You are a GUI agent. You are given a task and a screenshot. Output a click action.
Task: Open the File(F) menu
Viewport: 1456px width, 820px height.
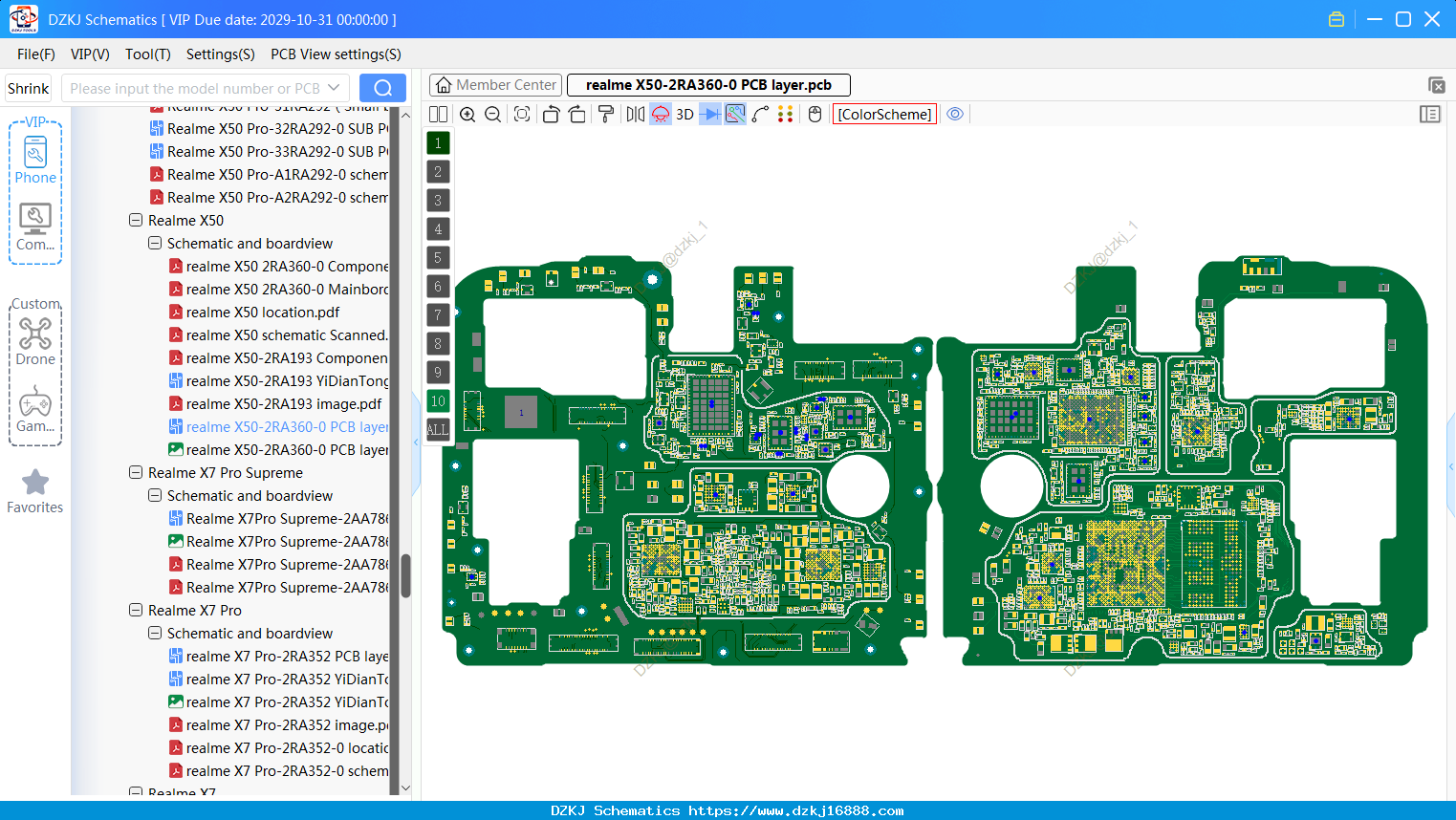36,54
